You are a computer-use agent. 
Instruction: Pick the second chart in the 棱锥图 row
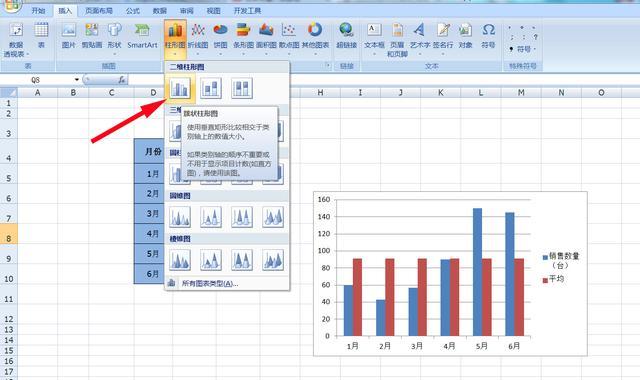[211, 260]
